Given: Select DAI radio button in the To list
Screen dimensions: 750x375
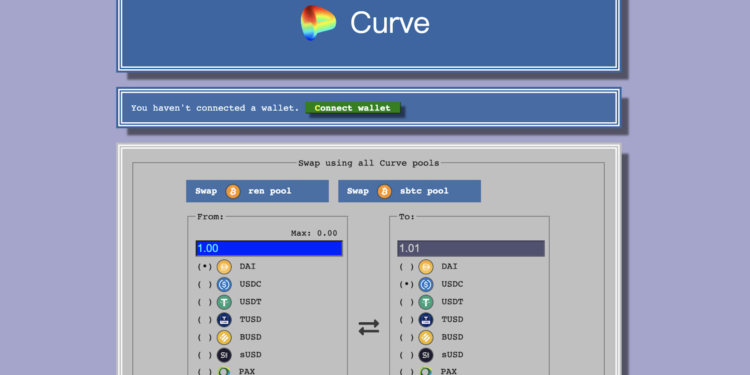Looking at the screenshot, I should [406, 266].
